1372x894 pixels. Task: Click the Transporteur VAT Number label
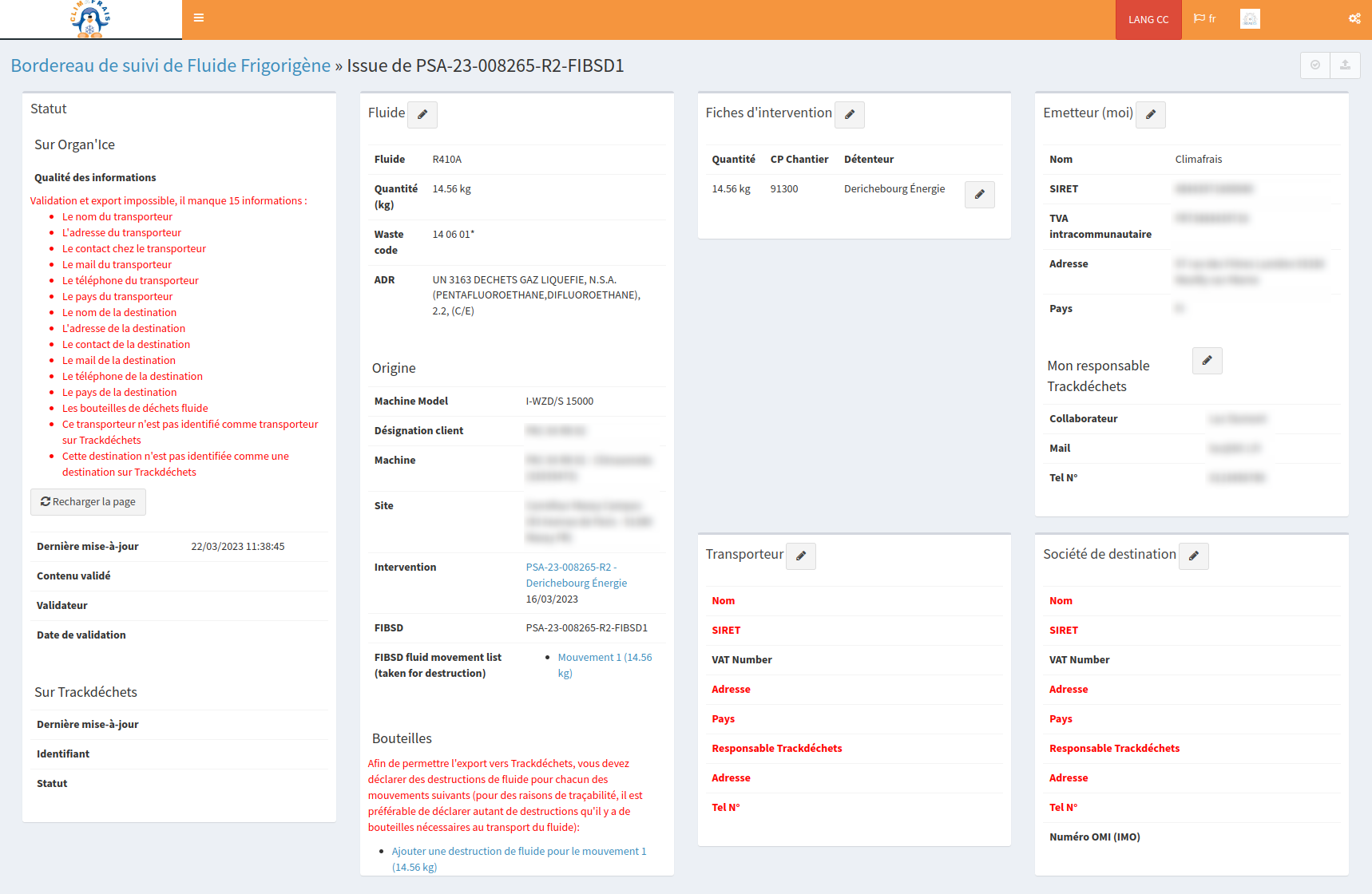(742, 660)
